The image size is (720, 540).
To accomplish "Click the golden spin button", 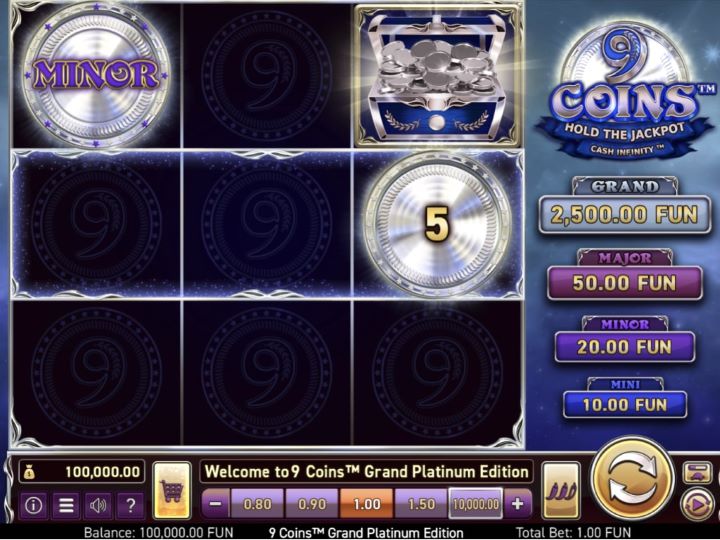I will [632, 478].
